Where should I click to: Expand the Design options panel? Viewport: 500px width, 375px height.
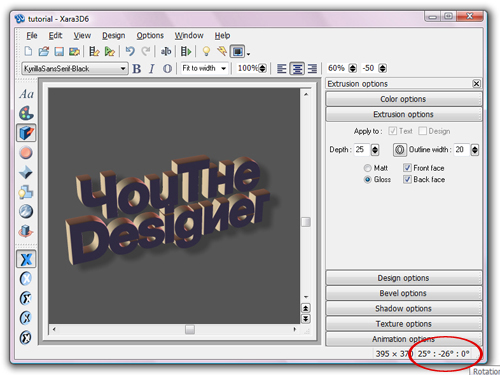pyautogui.click(x=403, y=278)
